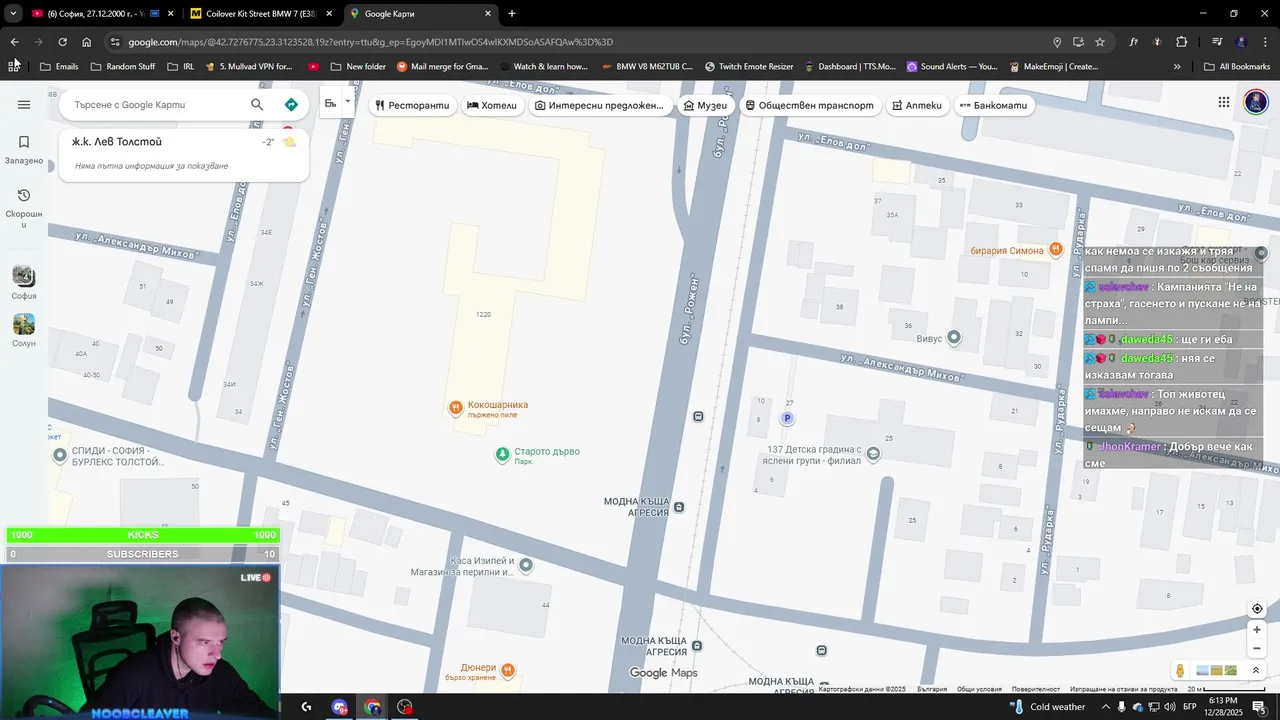Image resolution: width=1280 pixels, height=720 pixels.
Task: Open the Random Stuff bookmark folder
Action: (122, 67)
